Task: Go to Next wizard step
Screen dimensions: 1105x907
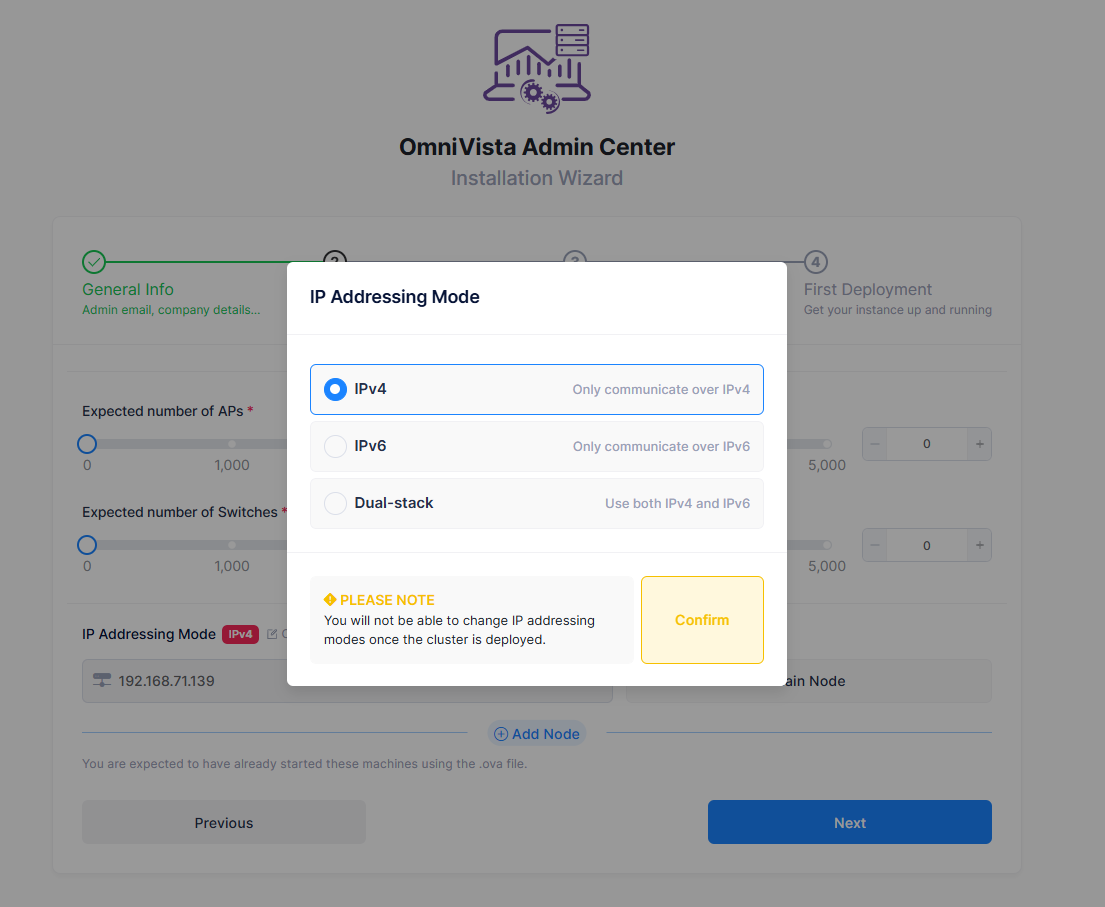Action: [849, 822]
